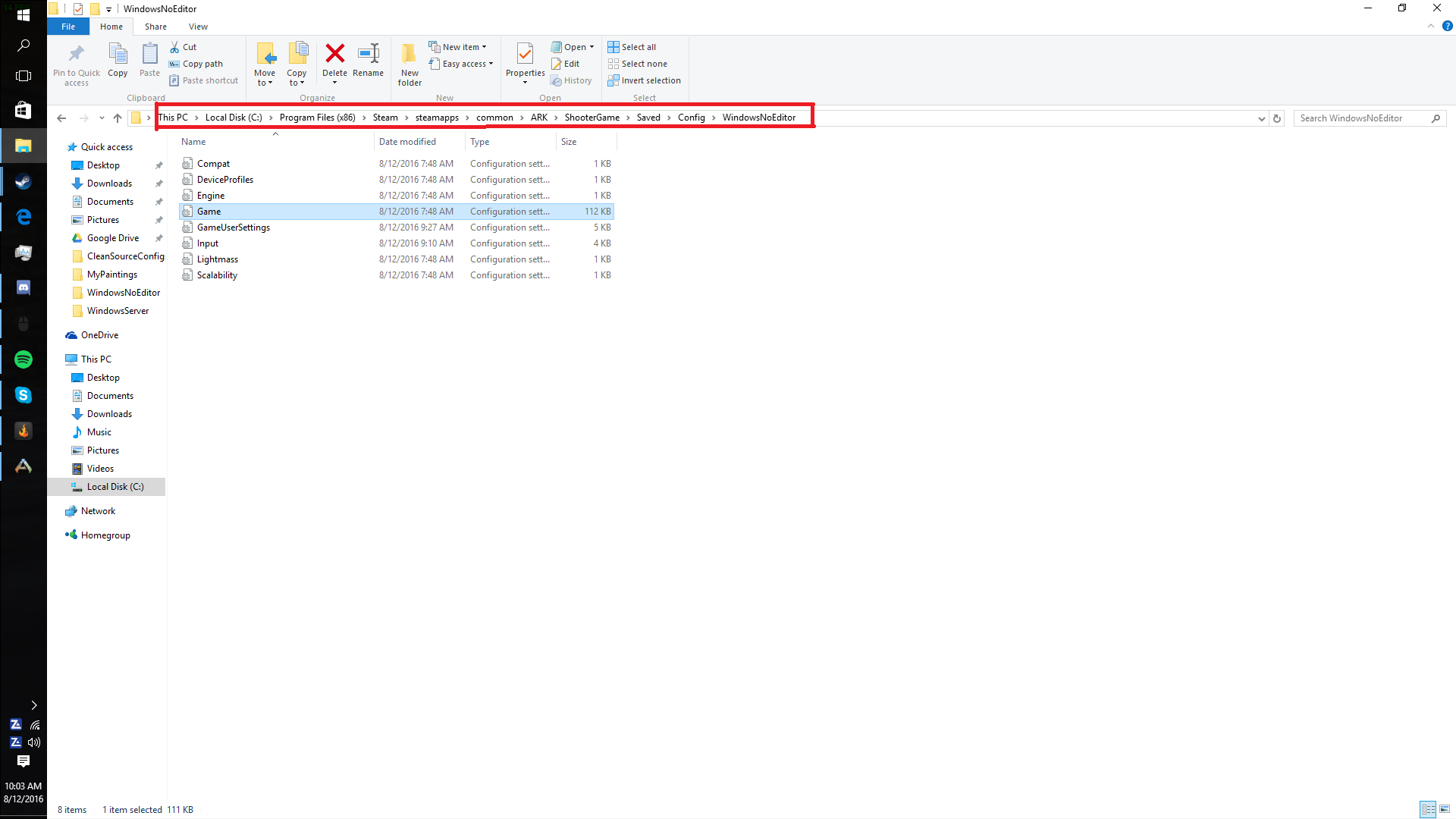Click the Rename icon in Organize group
The image size is (1456, 819).
pos(369,54)
